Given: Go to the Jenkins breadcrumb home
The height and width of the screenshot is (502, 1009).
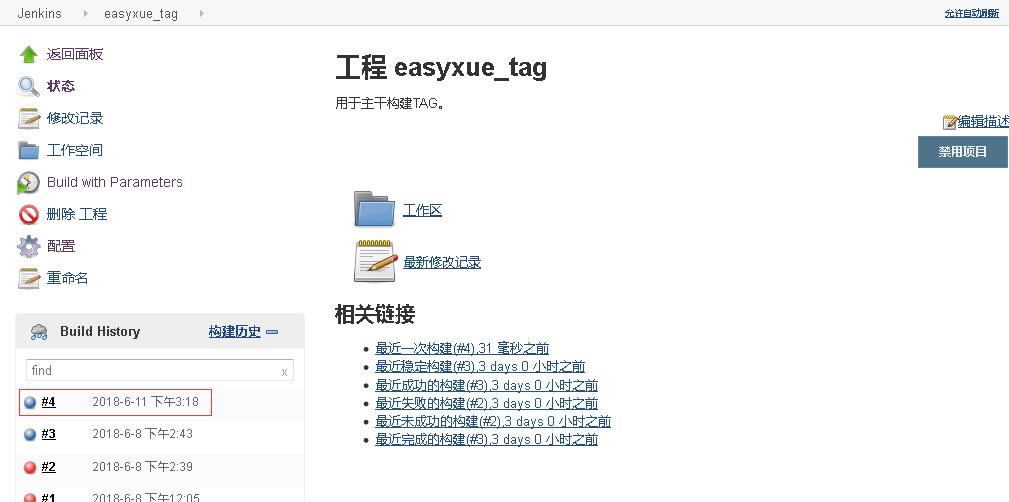Looking at the screenshot, I should click(39, 13).
